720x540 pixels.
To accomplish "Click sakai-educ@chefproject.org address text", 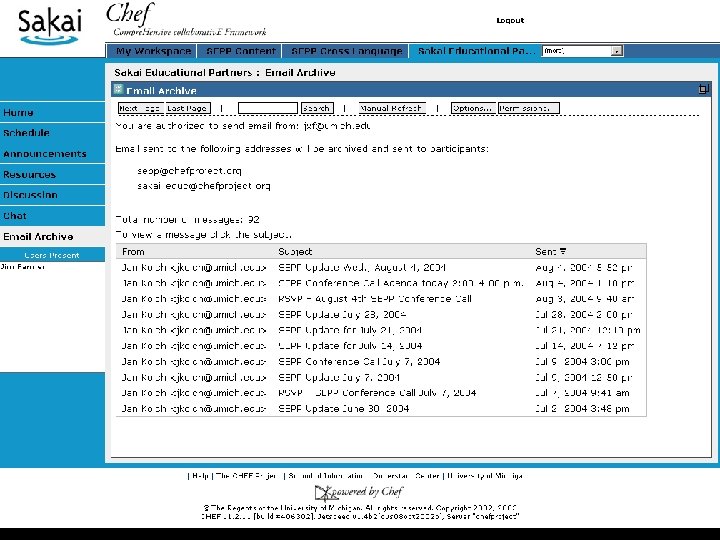I will pos(204,186).
